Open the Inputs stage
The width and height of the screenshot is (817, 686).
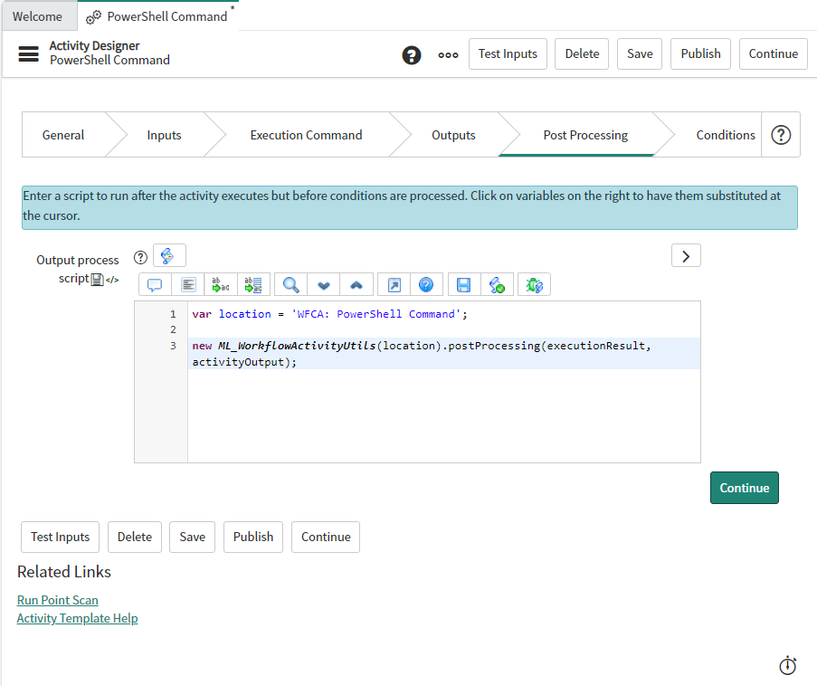coord(164,135)
